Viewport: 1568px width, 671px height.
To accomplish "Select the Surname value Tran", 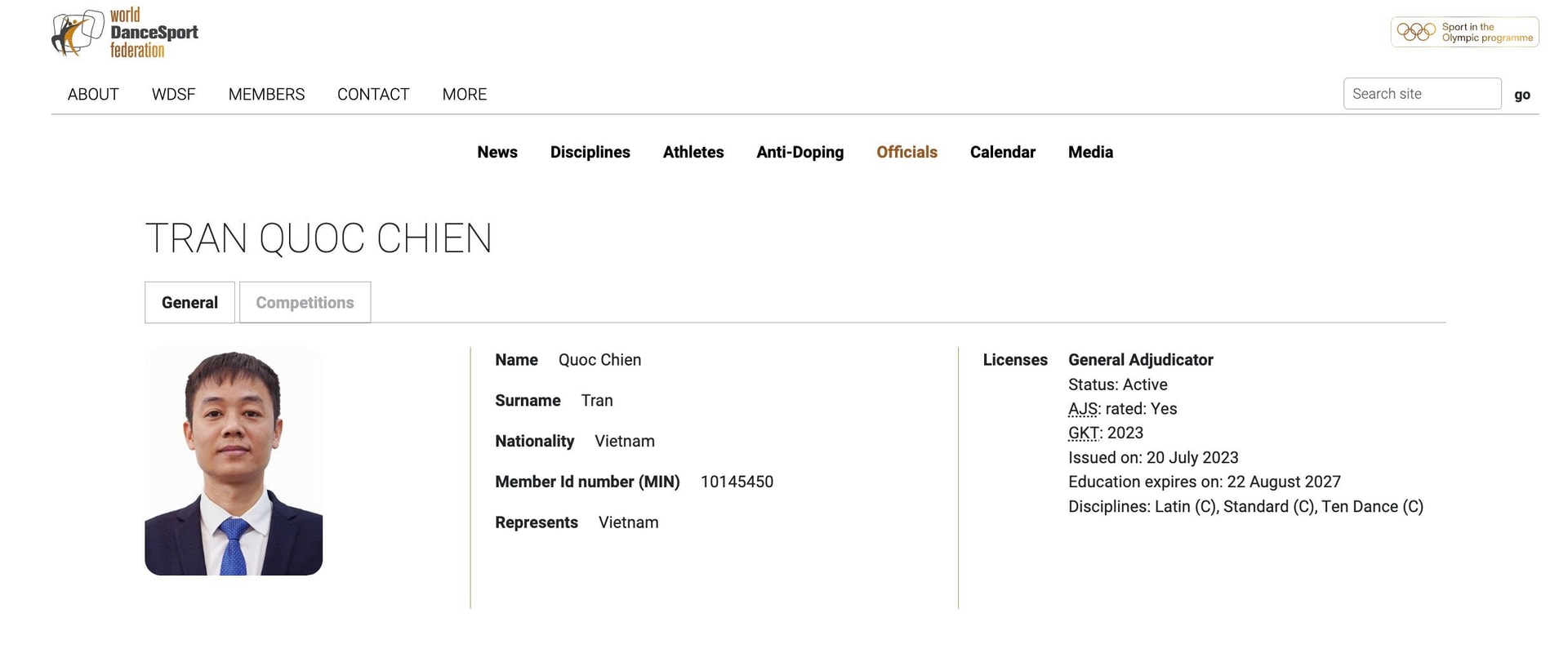I will (597, 401).
